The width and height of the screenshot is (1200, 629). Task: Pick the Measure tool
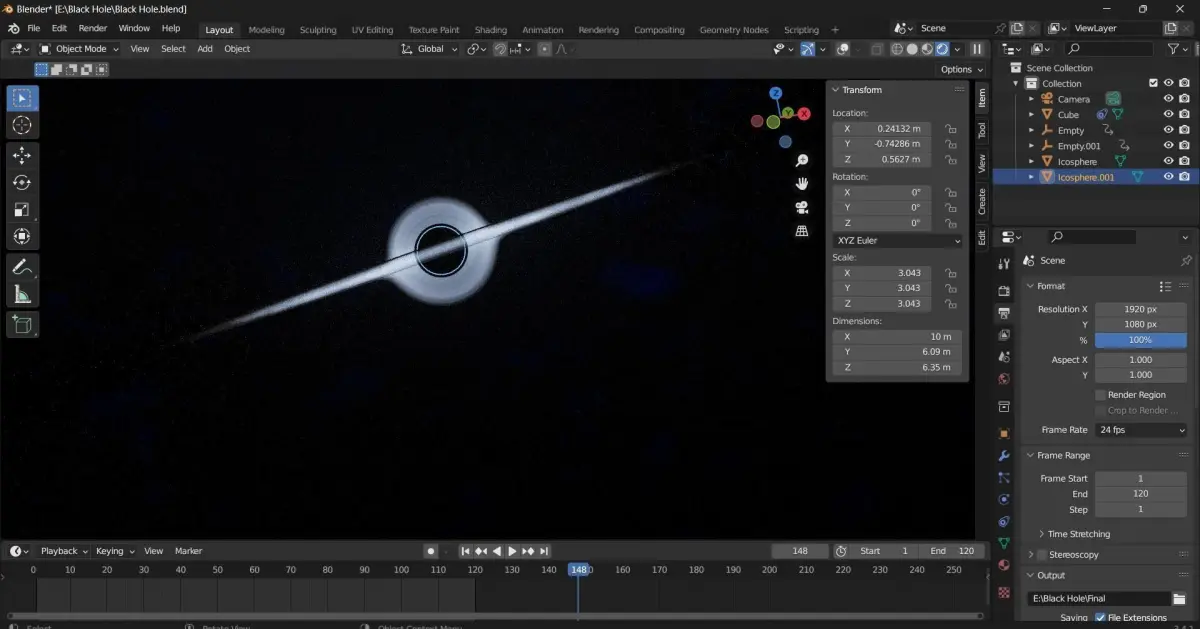point(22,294)
